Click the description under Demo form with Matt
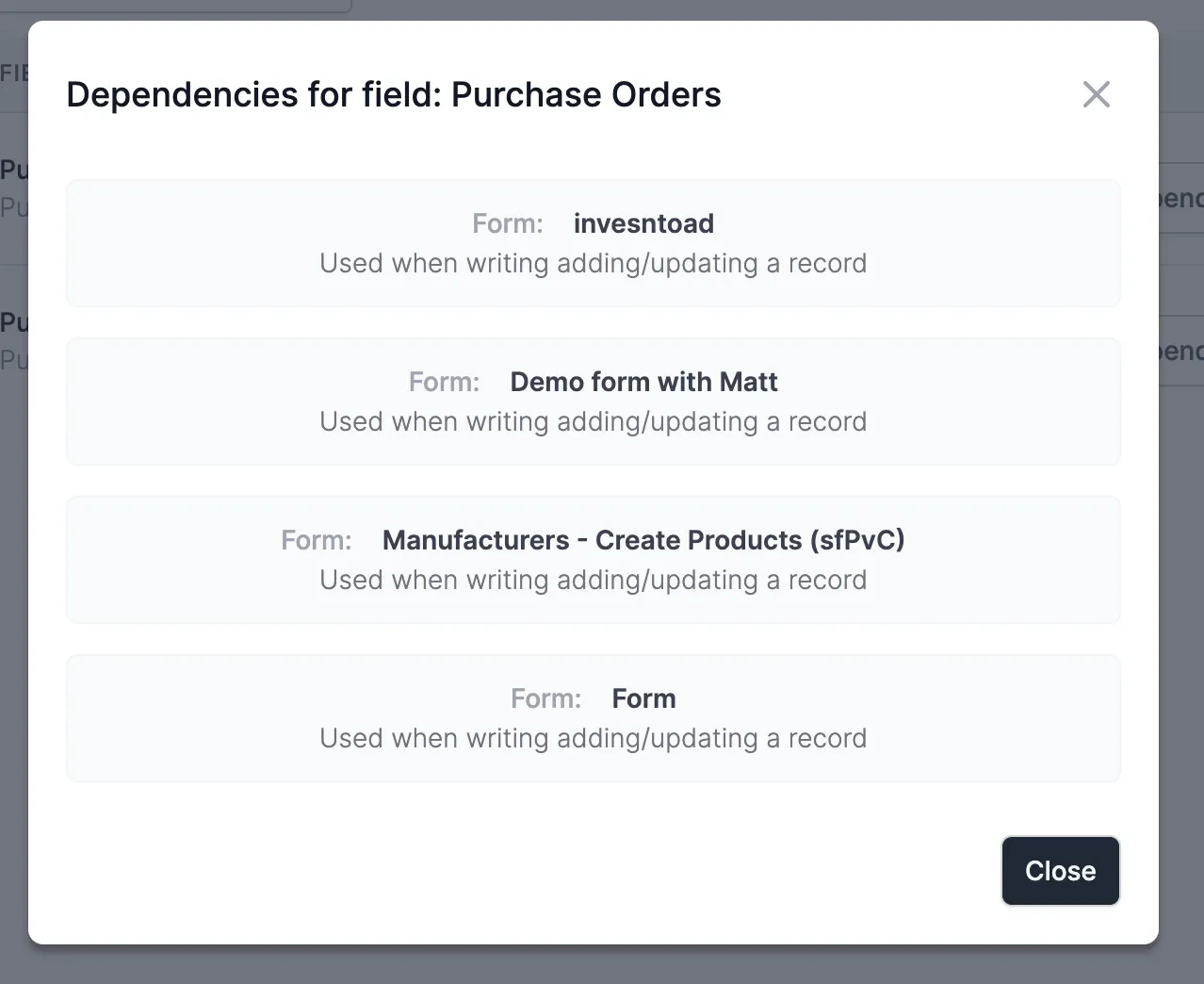The image size is (1204, 984). pyautogui.click(x=593, y=421)
